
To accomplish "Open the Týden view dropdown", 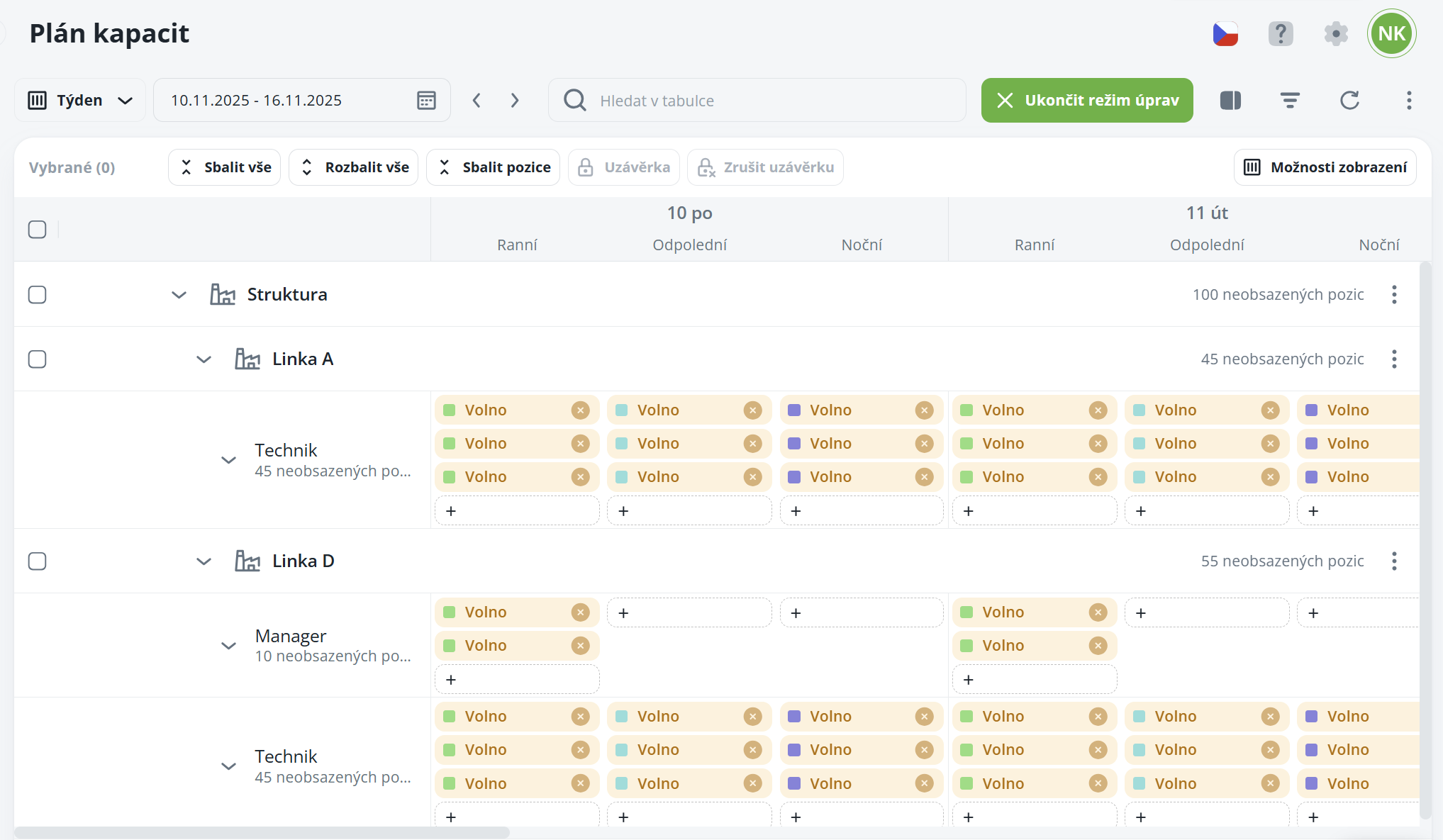I will point(80,101).
